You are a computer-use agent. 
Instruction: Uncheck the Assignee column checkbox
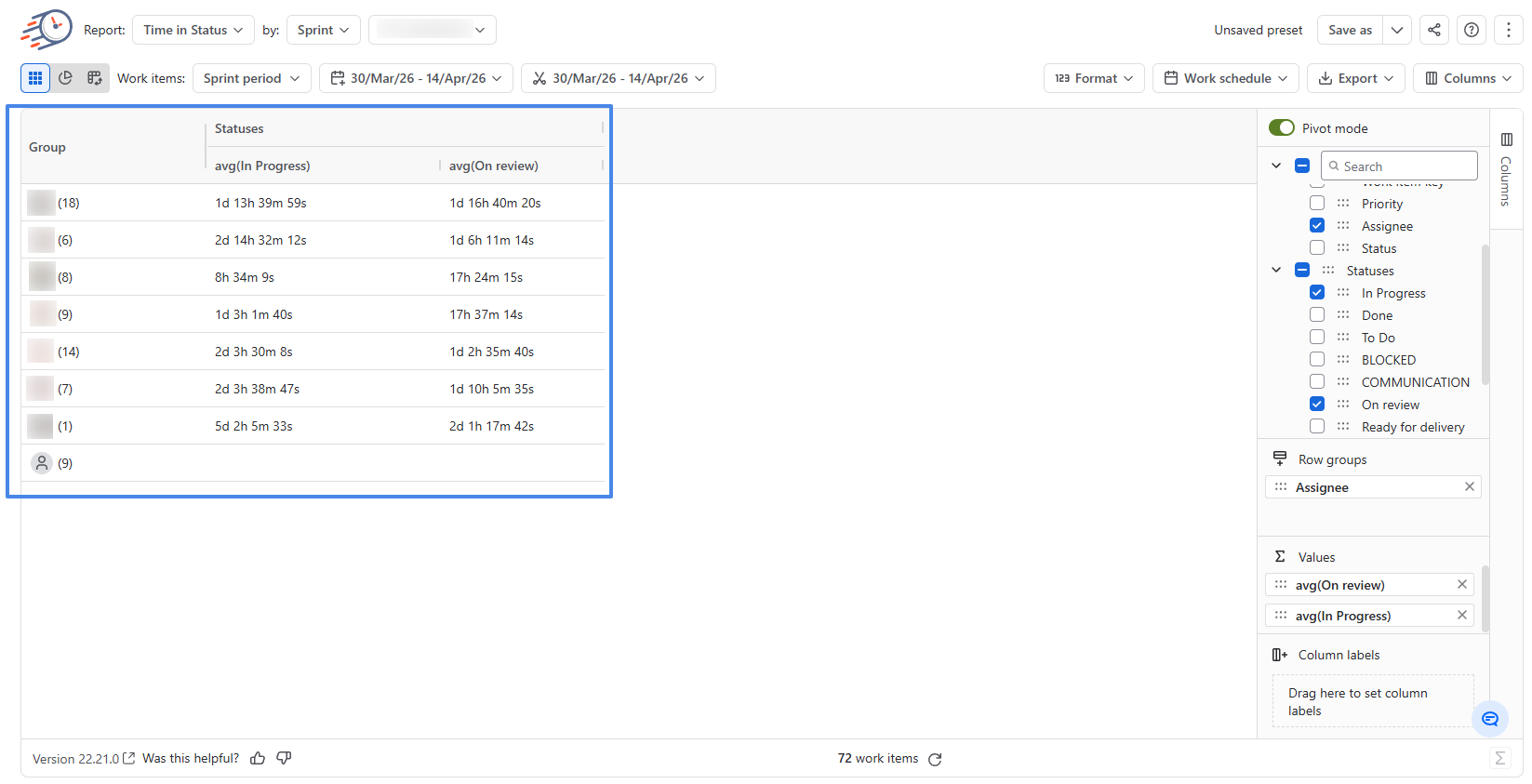coord(1317,225)
